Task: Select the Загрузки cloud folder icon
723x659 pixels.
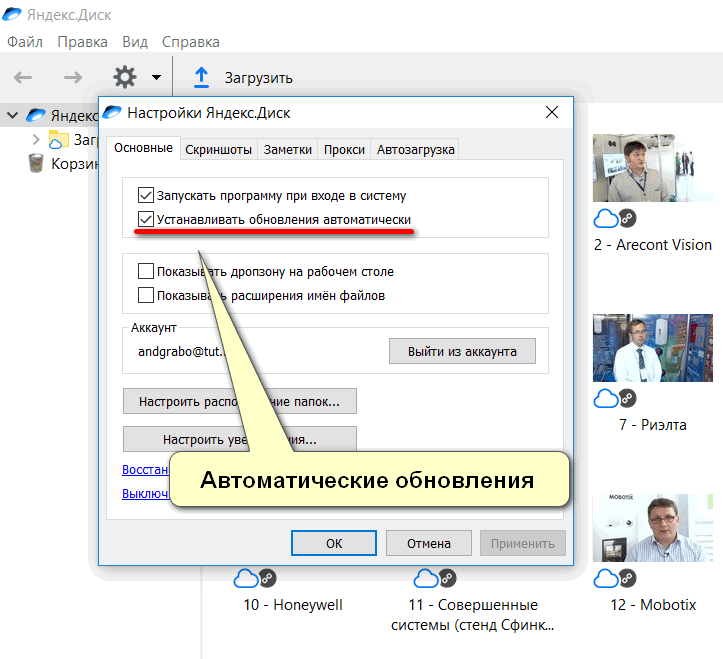Action: pos(58,139)
